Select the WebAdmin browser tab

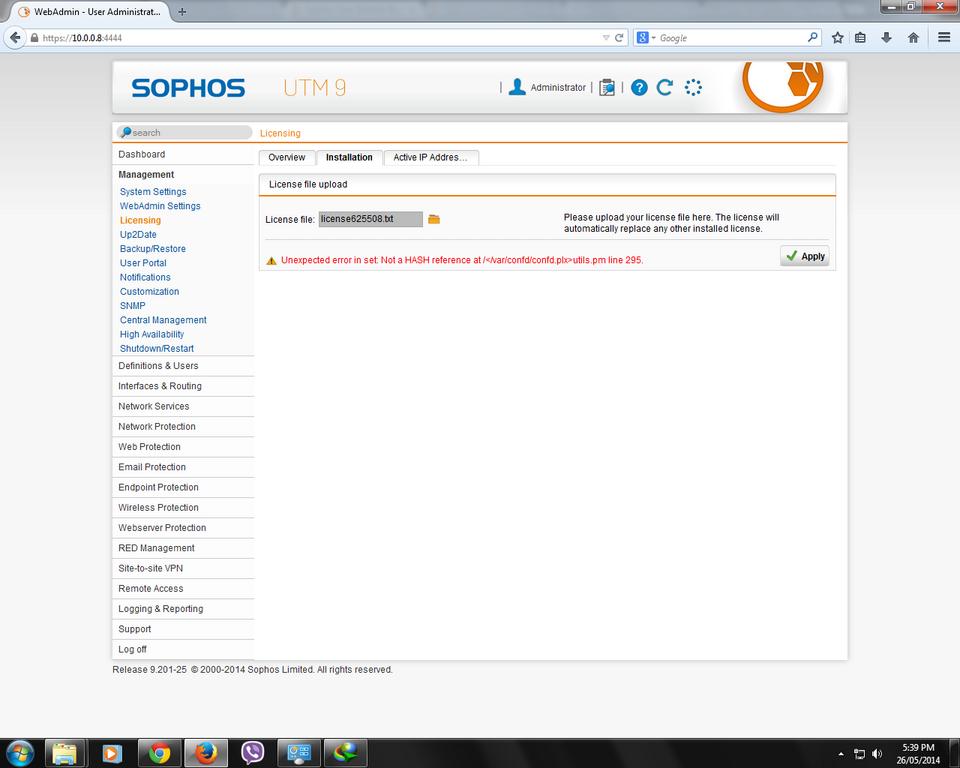[90, 12]
